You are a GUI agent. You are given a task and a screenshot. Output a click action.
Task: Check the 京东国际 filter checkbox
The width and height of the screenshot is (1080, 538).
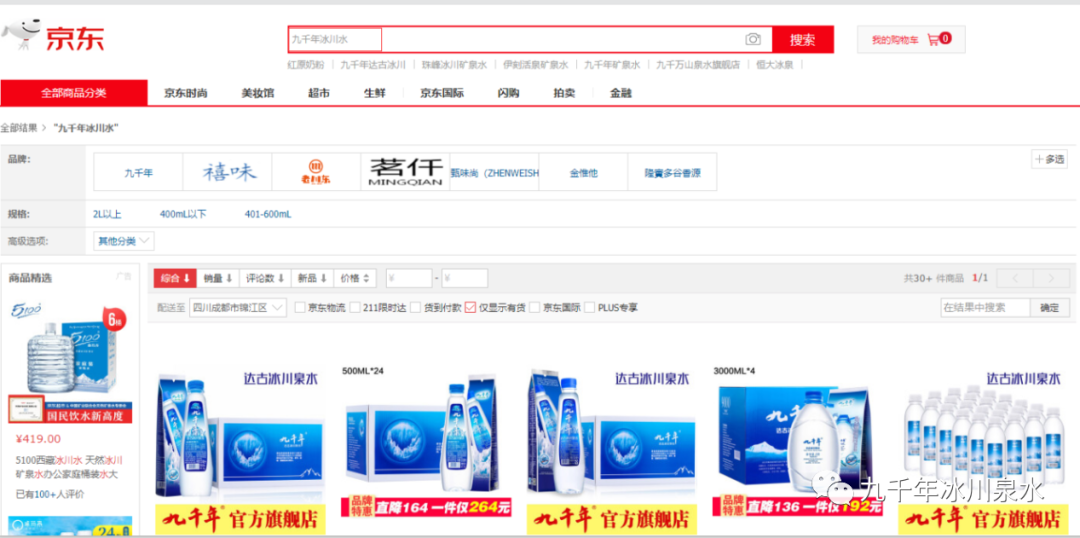534,307
